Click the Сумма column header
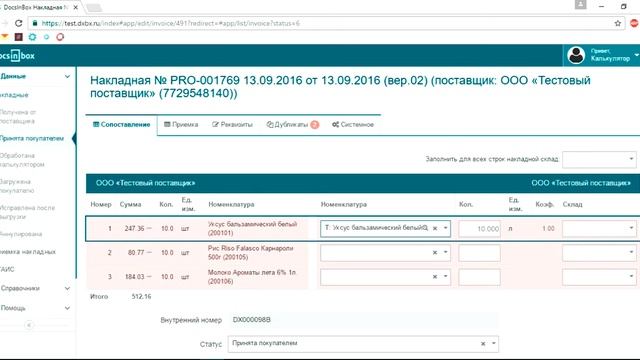640x360 pixels. [130, 204]
